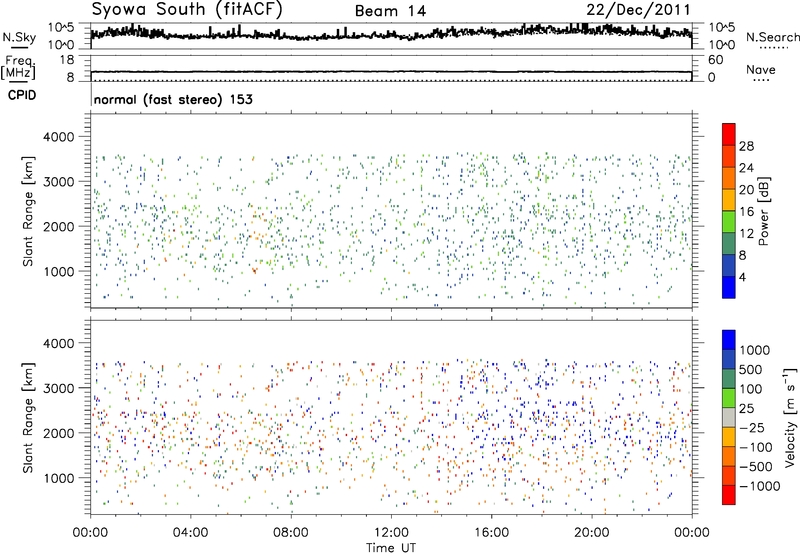Click the 'Slant Range [km]' label of the power panel

[28, 211]
